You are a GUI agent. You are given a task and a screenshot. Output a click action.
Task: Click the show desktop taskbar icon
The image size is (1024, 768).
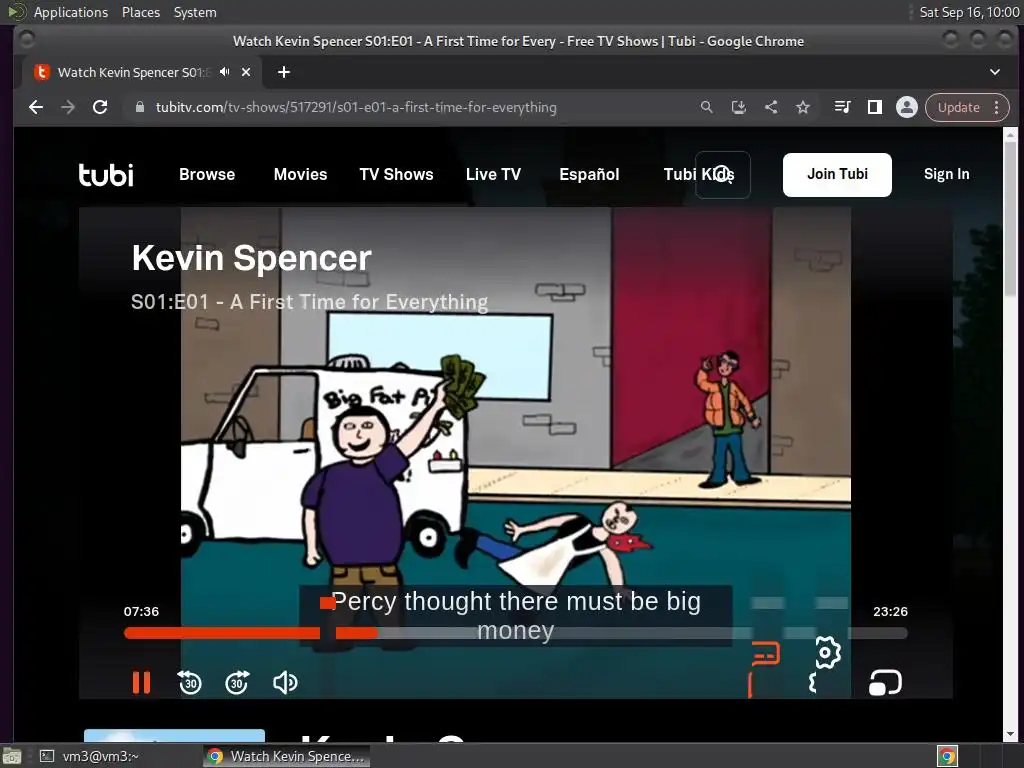tap(11, 756)
